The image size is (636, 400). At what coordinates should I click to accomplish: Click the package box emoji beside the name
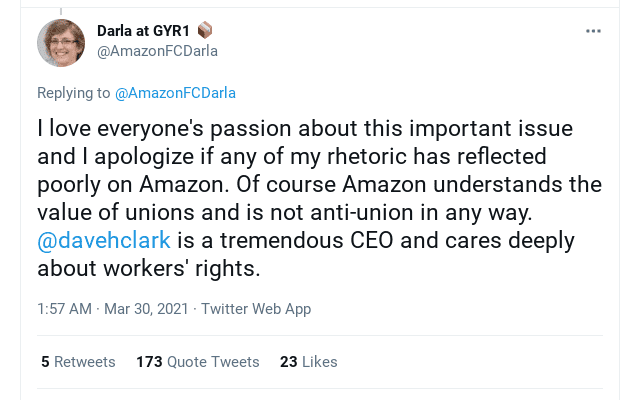point(206,31)
